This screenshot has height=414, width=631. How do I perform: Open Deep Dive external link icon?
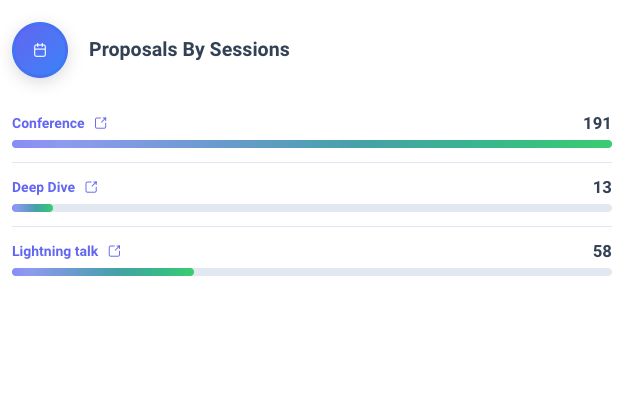tap(91, 187)
